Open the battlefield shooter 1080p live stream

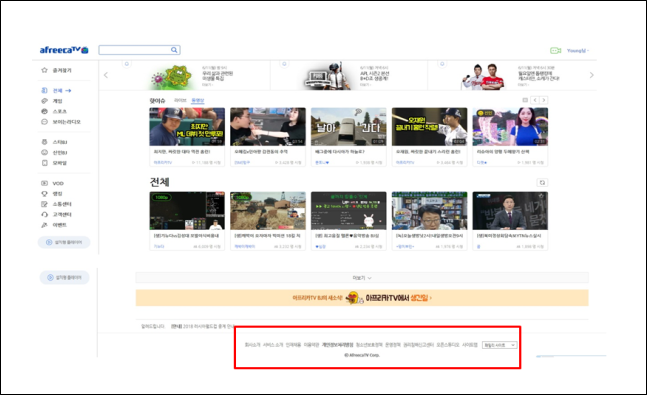click(x=268, y=211)
